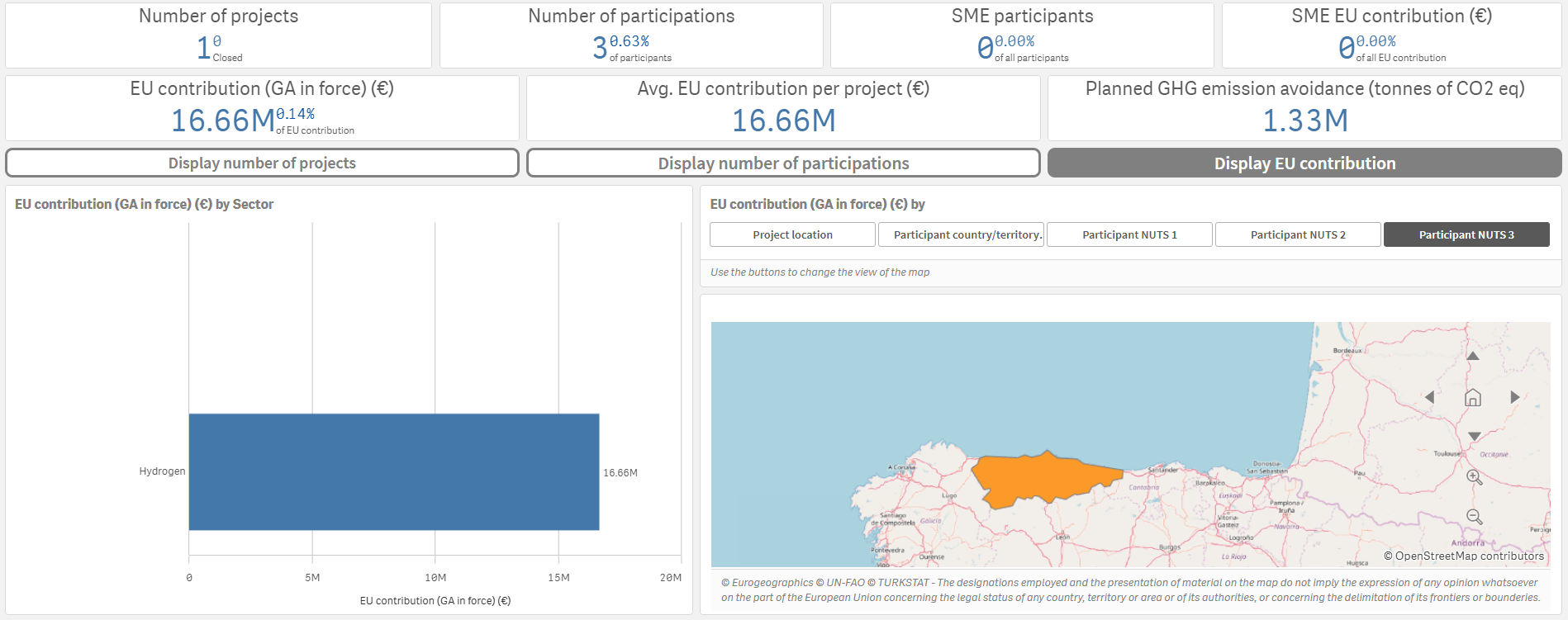The image size is (1568, 620).
Task: Pan the map up with the arrow
Action: click(x=1472, y=356)
